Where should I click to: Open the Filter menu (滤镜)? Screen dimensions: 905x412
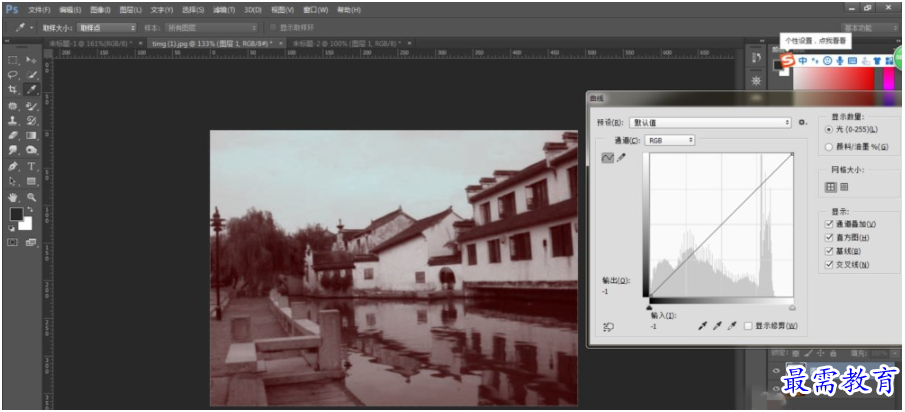(x=224, y=10)
